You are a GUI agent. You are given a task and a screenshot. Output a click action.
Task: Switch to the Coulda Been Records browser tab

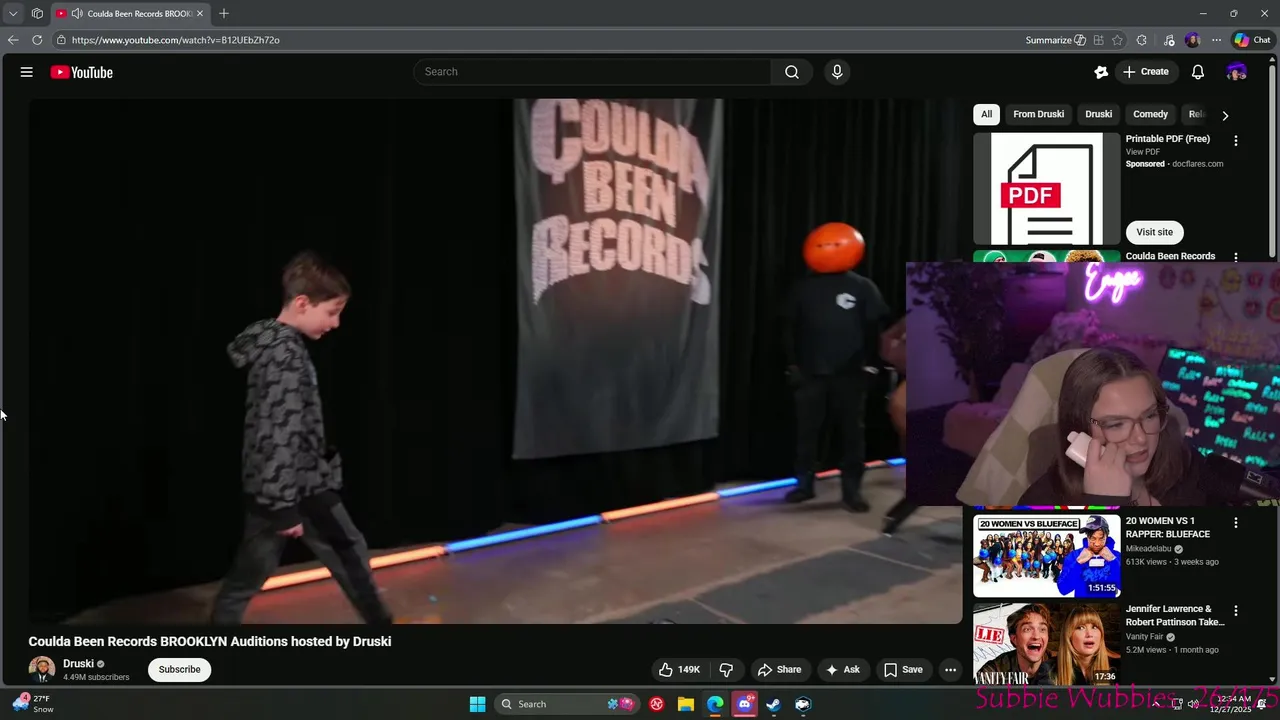[130, 14]
